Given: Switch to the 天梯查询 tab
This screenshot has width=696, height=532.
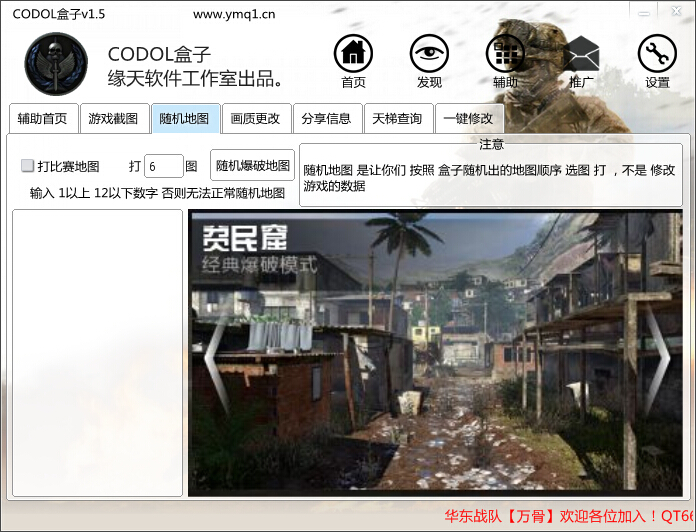Looking at the screenshot, I should tap(398, 119).
